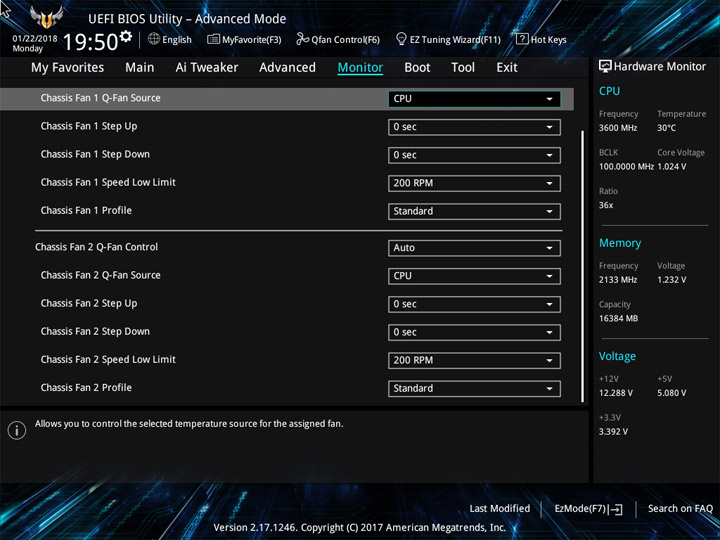The image size is (720, 540).
Task: Click the Chassis Fan 2 Profile label
Action: 86,388
